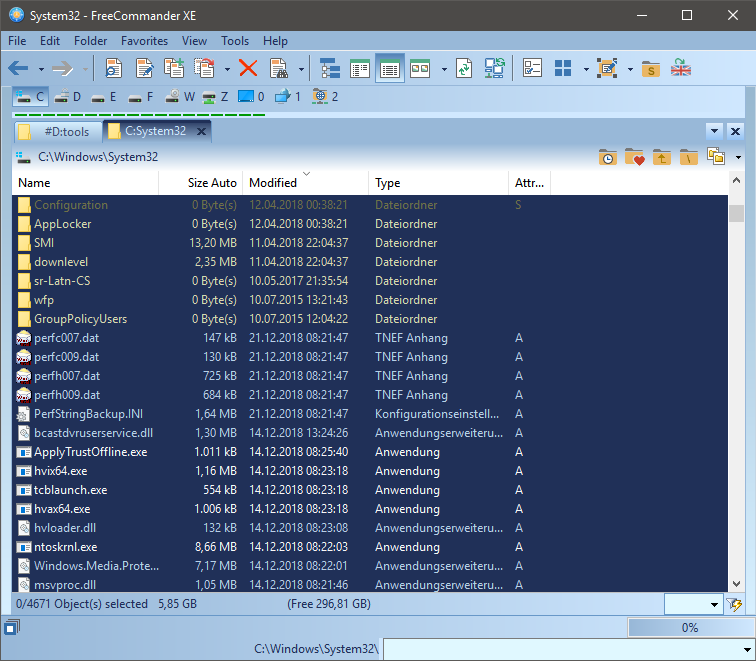Jump to root folder backslash icon

[689, 157]
